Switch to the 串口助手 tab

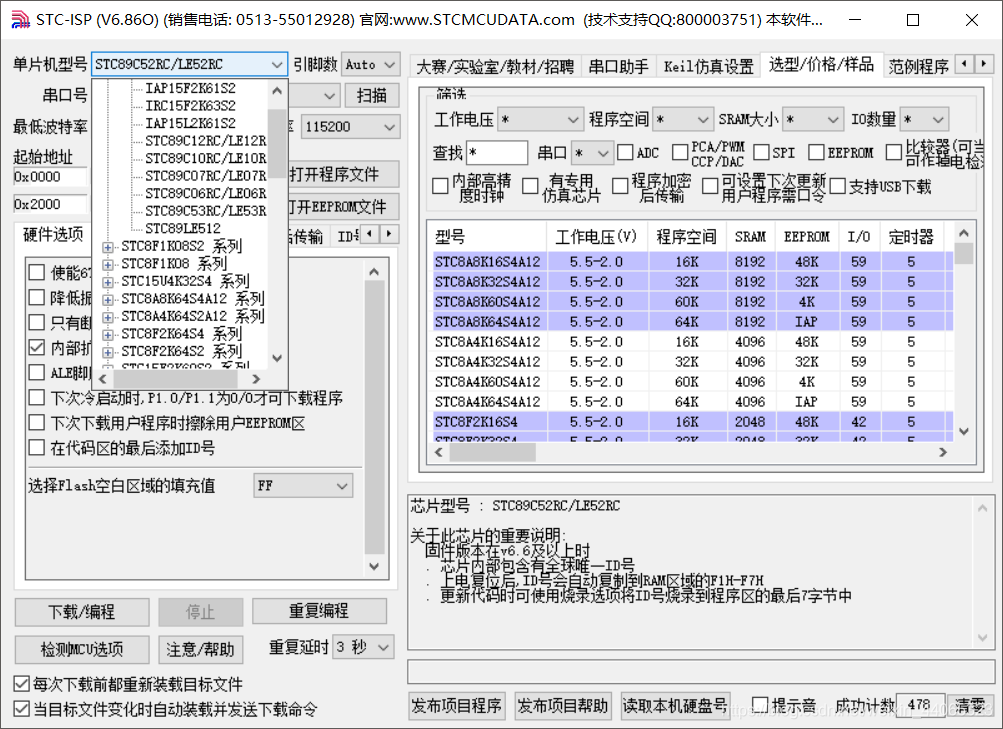click(618, 67)
